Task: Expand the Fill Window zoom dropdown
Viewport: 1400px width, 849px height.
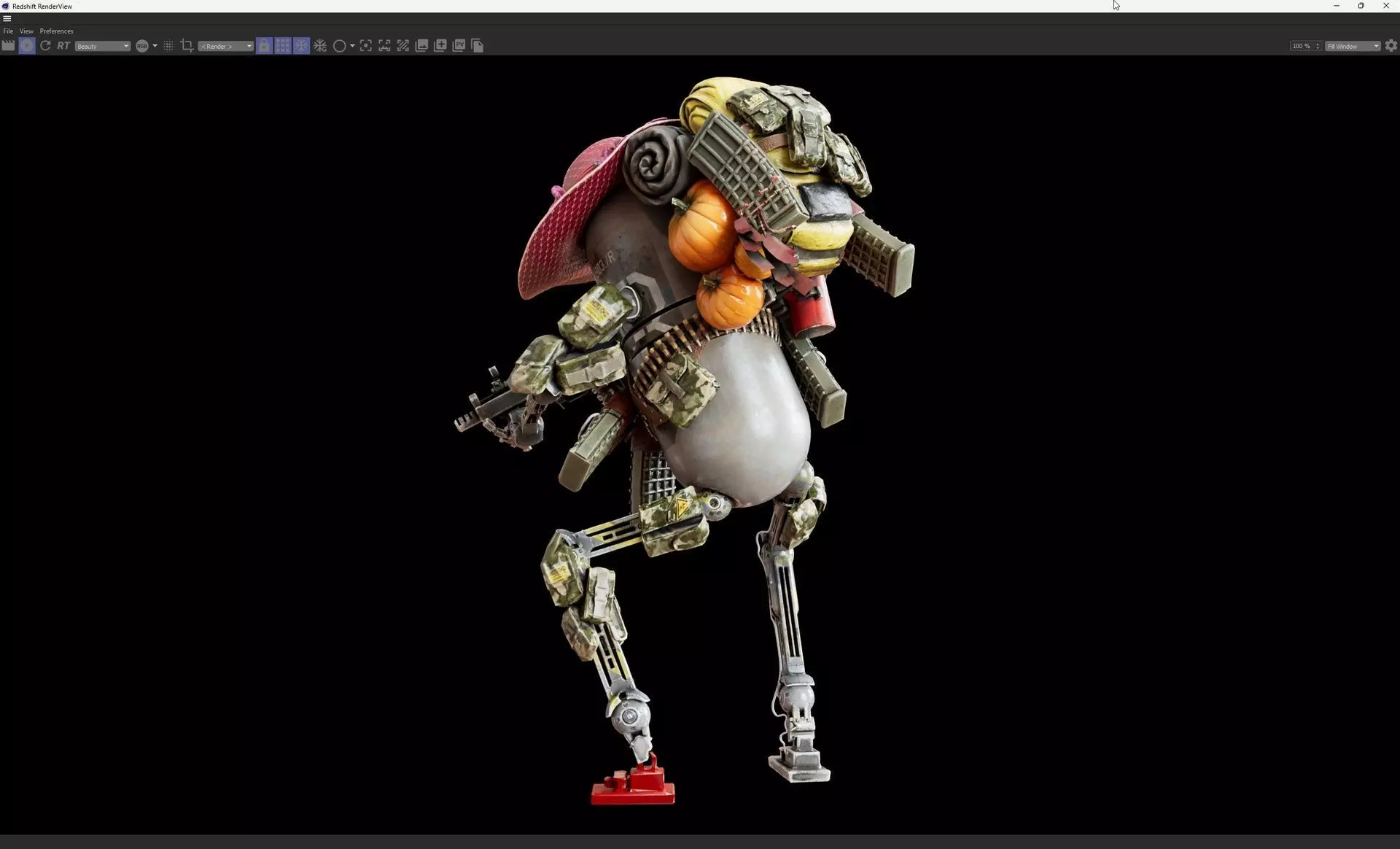Action: pyautogui.click(x=1353, y=46)
